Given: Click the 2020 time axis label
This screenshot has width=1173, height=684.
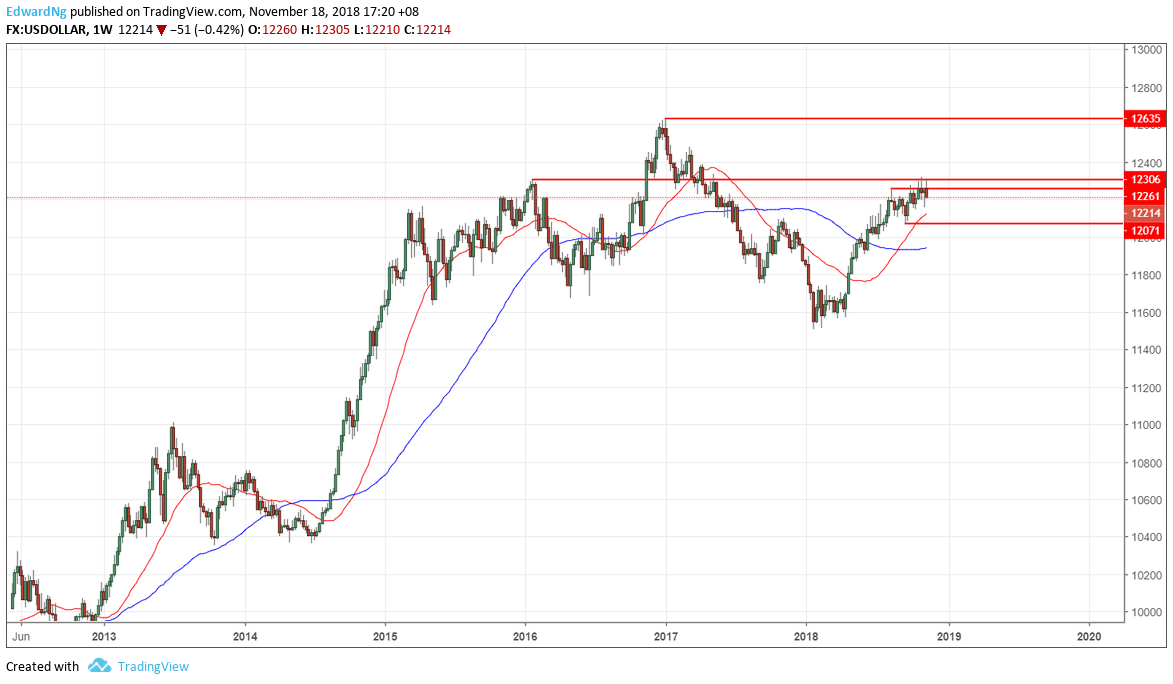Looking at the screenshot, I should (x=1089, y=636).
